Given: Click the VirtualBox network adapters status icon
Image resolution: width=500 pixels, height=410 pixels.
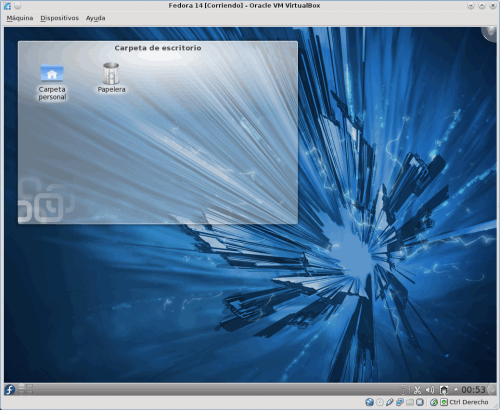Looking at the screenshot, I should click(400, 402).
